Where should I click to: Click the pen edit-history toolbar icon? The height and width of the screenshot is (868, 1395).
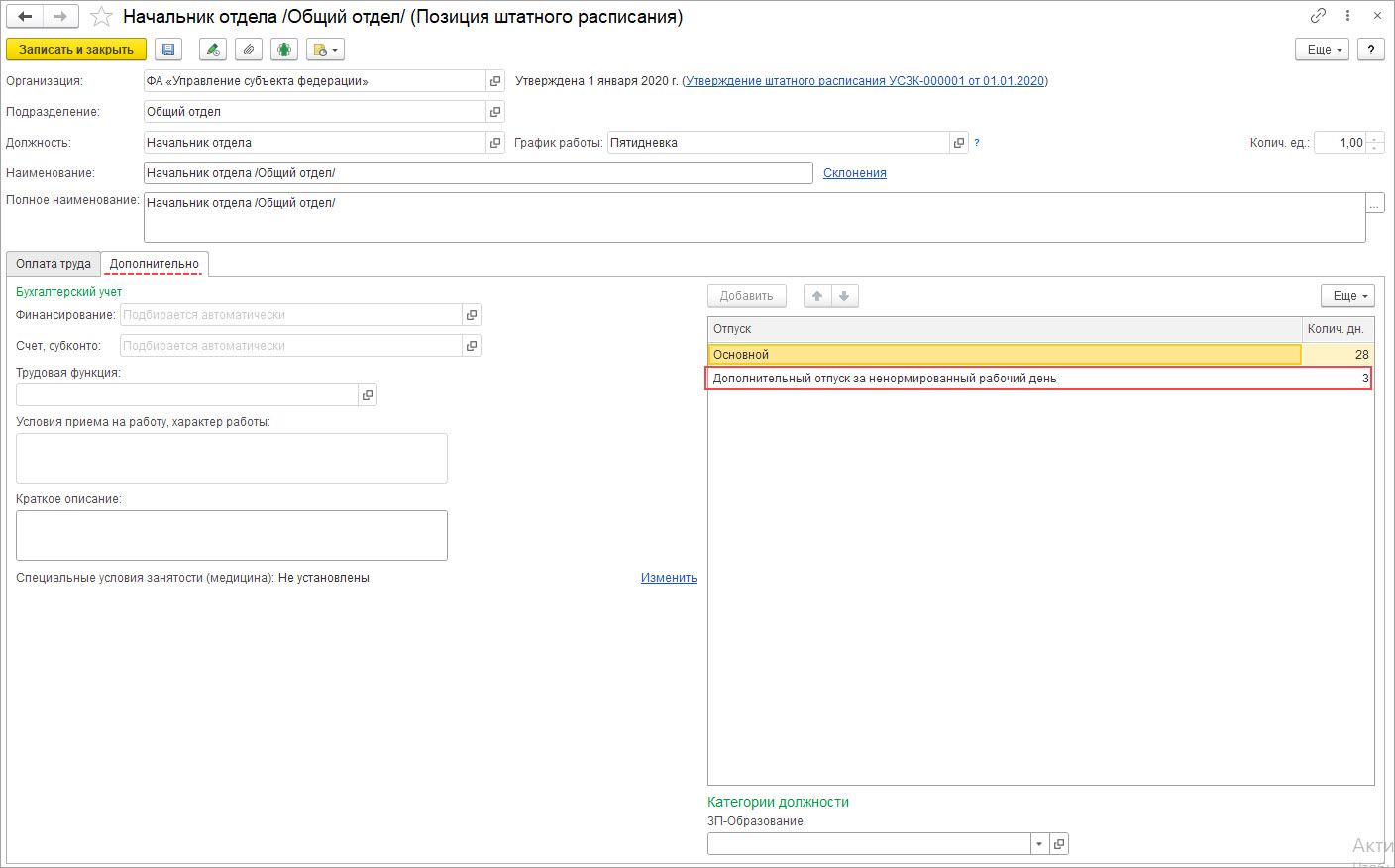coord(213,50)
